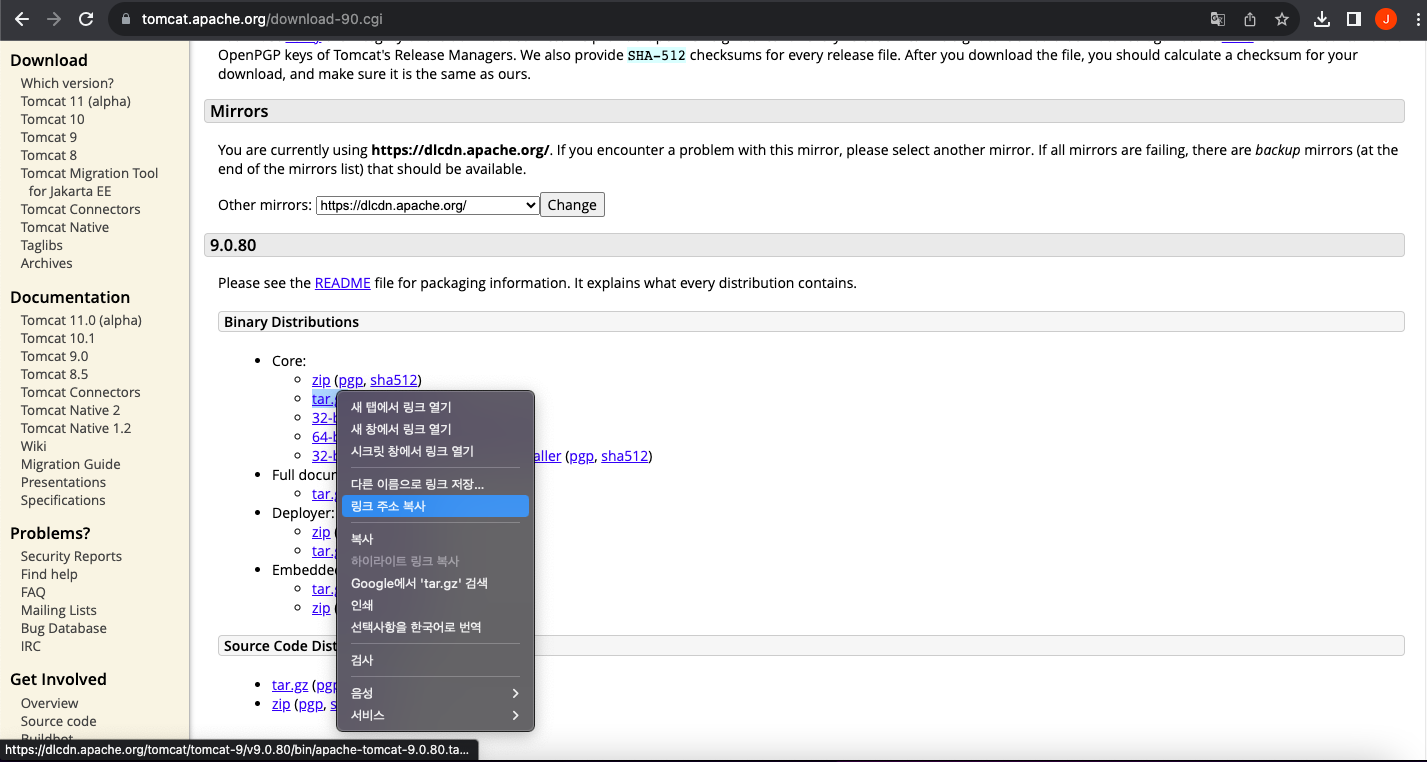The width and height of the screenshot is (1427, 762).
Task: Expand the 음성 submenu
Action: (435, 693)
